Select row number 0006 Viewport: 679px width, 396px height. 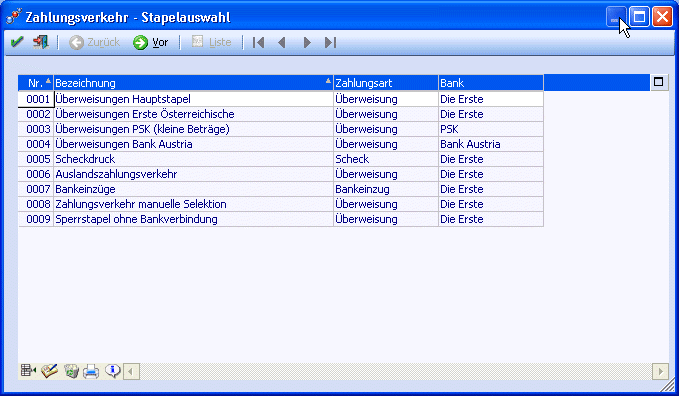(x=36, y=174)
